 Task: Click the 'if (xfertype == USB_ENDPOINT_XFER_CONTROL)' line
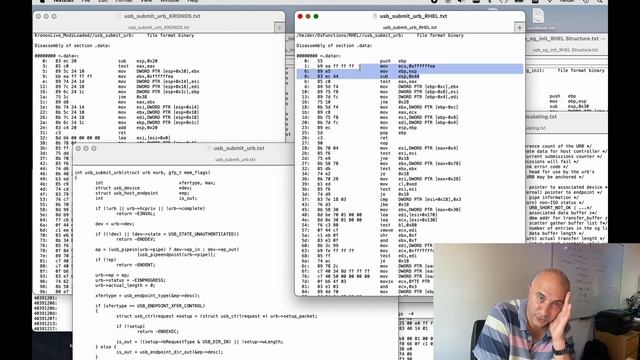coord(150,306)
